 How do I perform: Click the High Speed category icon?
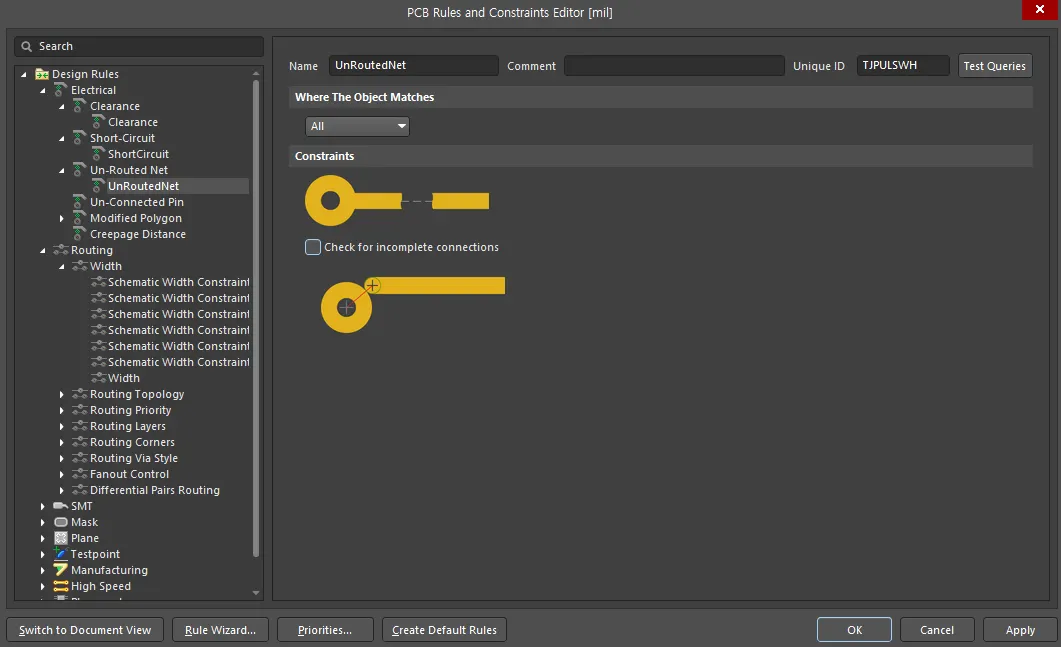[61, 586]
